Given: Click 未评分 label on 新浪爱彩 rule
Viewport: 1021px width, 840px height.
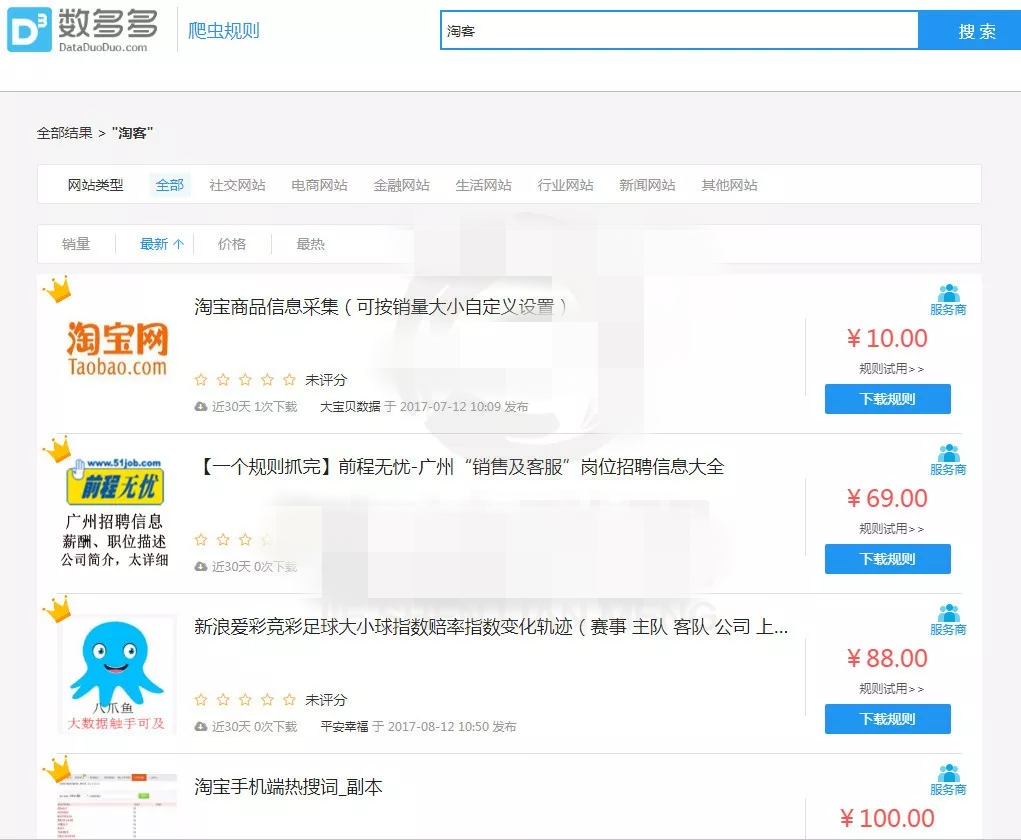Looking at the screenshot, I should (326, 700).
